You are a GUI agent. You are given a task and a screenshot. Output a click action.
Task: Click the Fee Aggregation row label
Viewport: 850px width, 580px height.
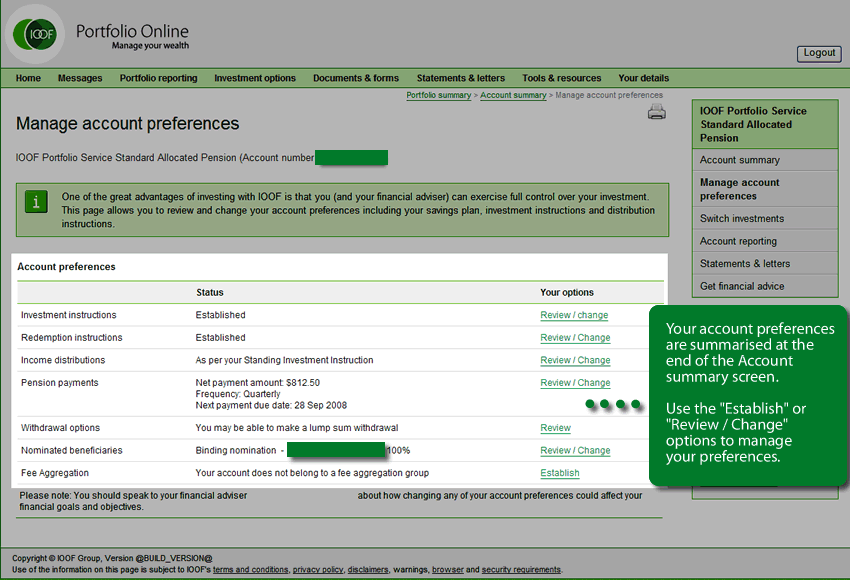(55, 473)
